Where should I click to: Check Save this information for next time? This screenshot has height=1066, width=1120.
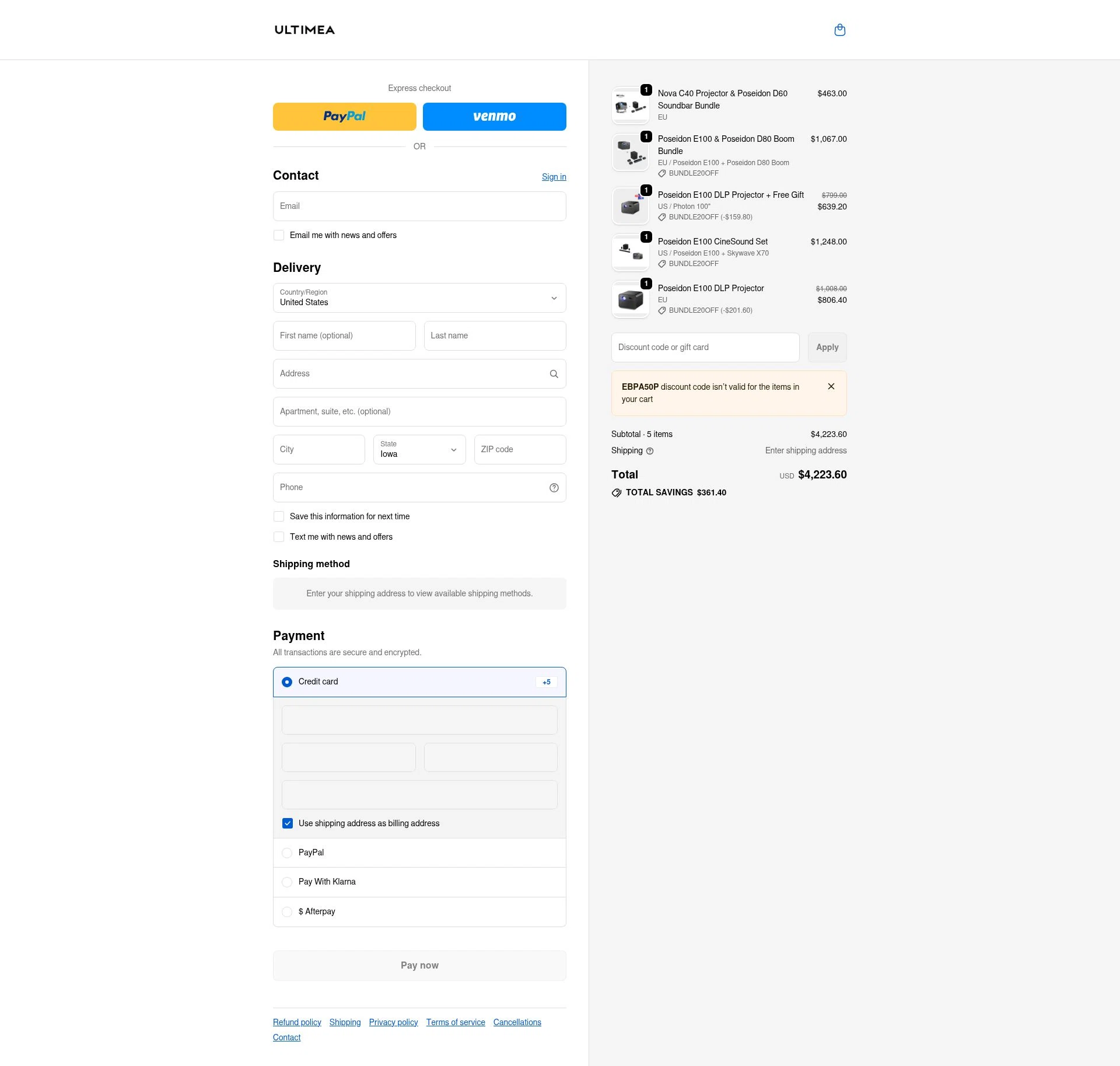(279, 516)
